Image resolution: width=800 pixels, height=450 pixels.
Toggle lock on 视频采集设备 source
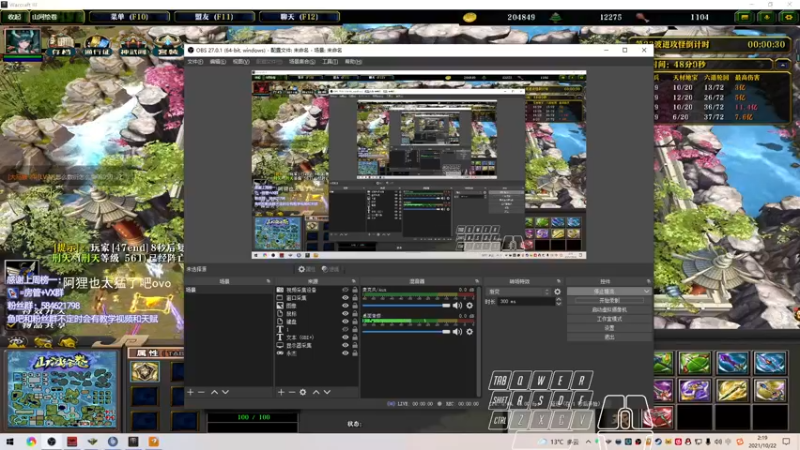click(x=355, y=290)
